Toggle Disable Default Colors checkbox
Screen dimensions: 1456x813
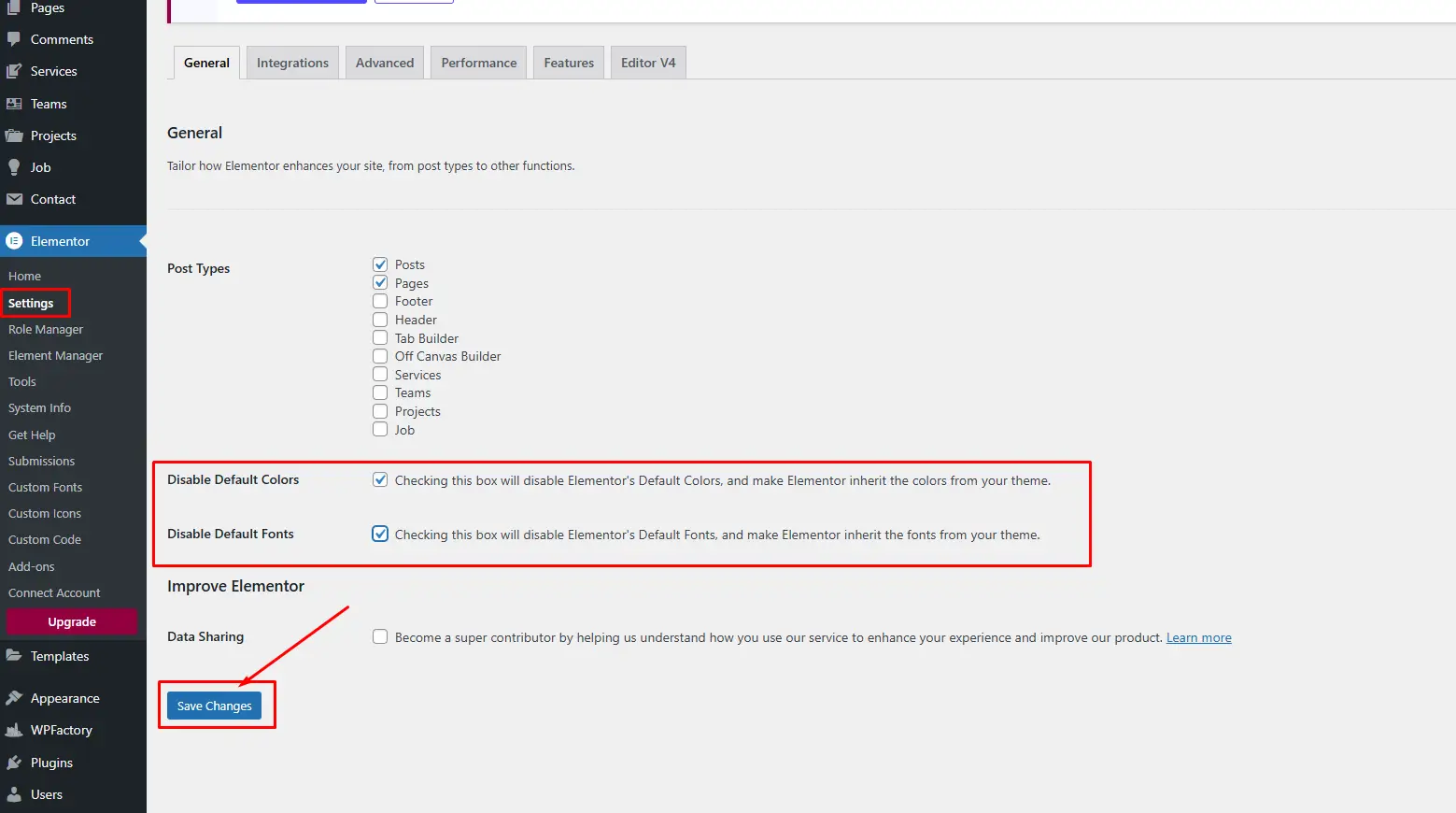(380, 479)
